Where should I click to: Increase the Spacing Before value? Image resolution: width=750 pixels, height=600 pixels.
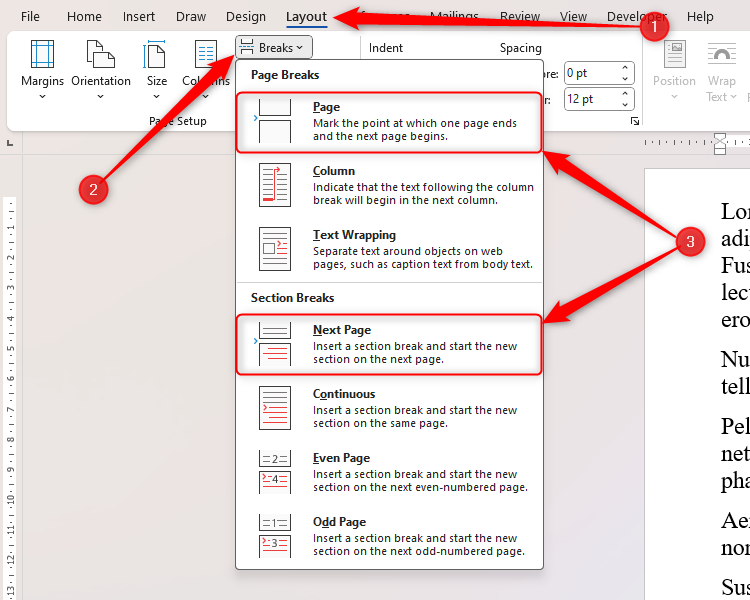pyautogui.click(x=626, y=68)
